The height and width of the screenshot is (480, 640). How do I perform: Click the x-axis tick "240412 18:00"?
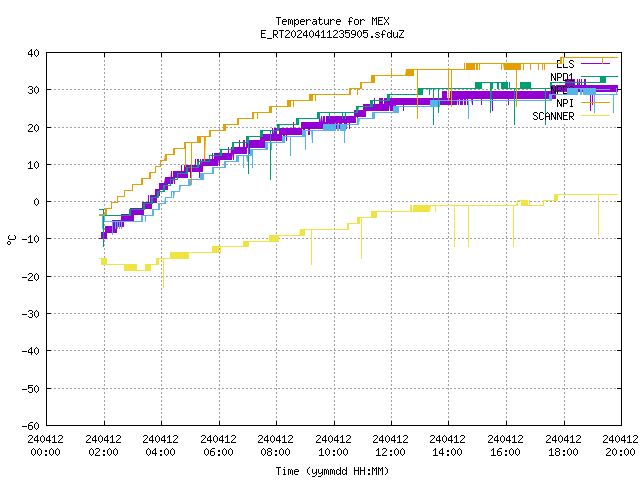pos(564,445)
